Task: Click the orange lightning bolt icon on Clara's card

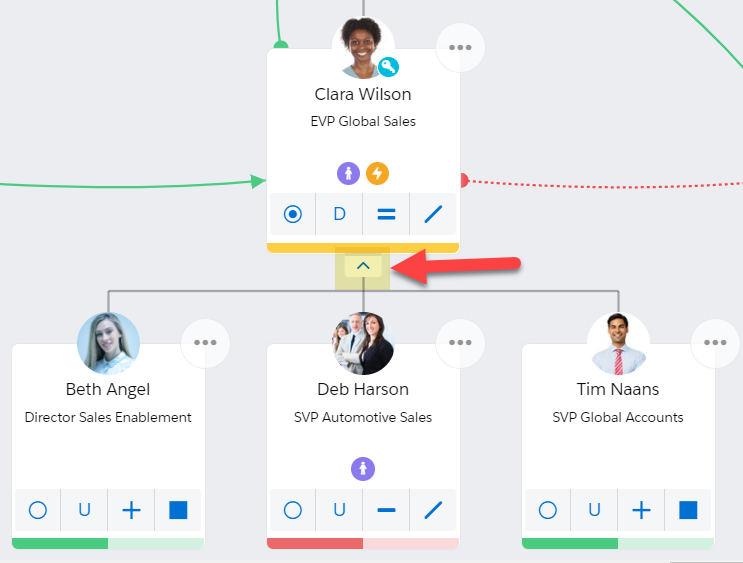Action: [378, 173]
